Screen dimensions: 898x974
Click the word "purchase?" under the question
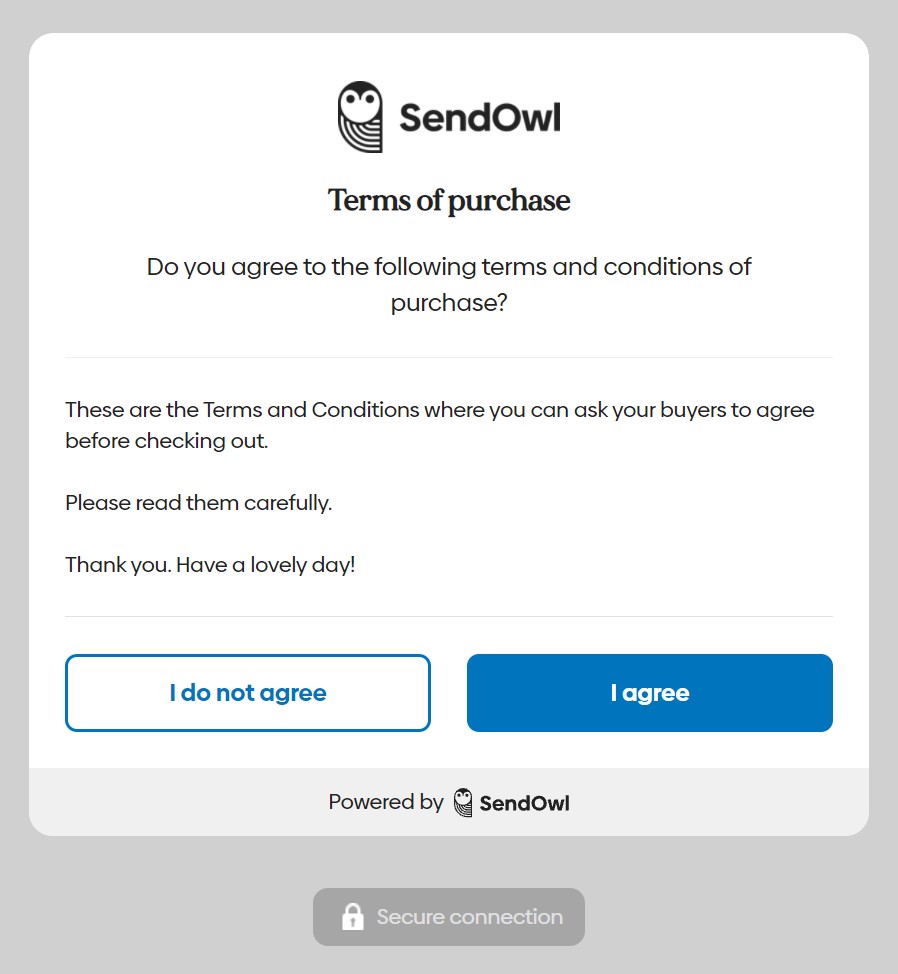click(449, 303)
